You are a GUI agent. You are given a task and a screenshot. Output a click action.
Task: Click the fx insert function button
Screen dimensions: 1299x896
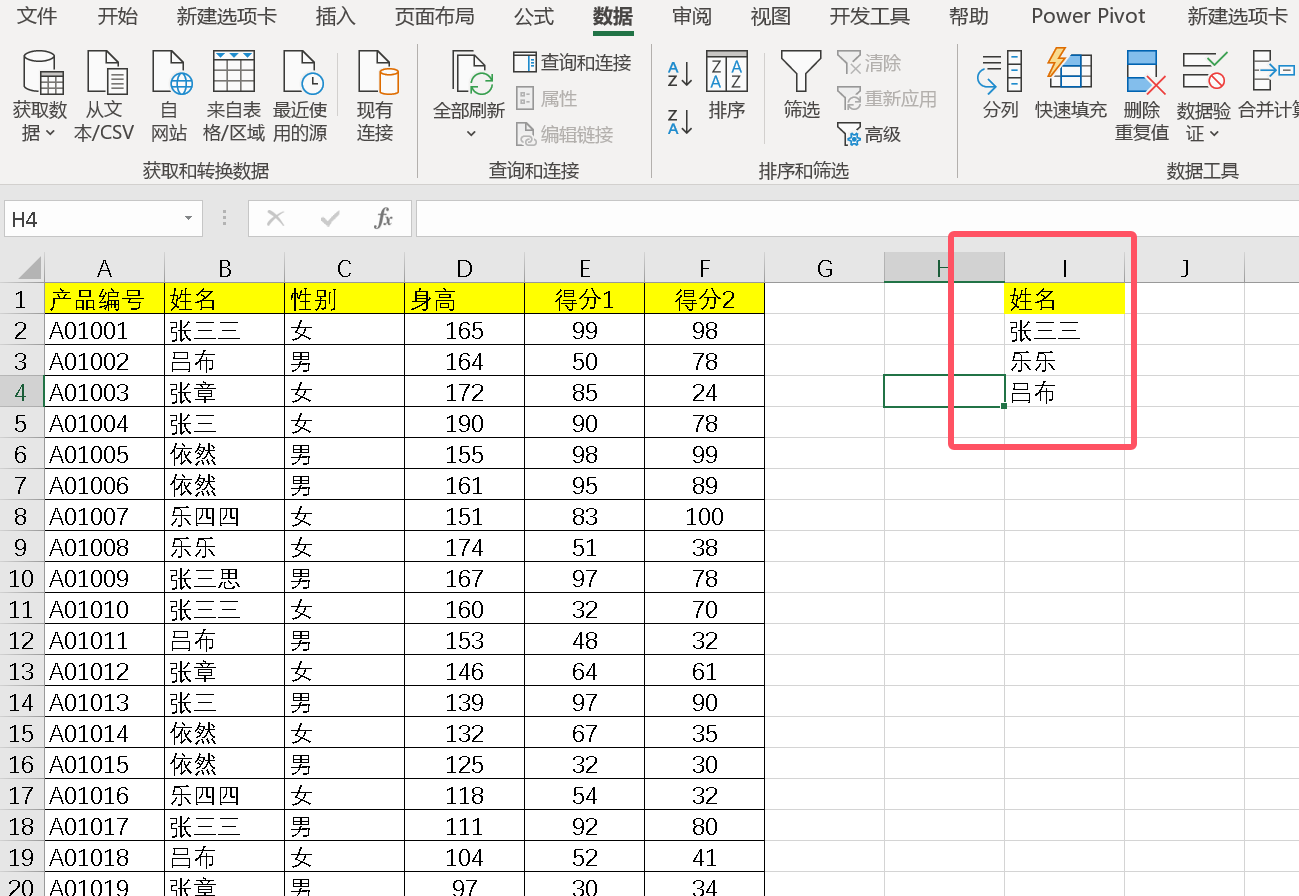[383, 219]
